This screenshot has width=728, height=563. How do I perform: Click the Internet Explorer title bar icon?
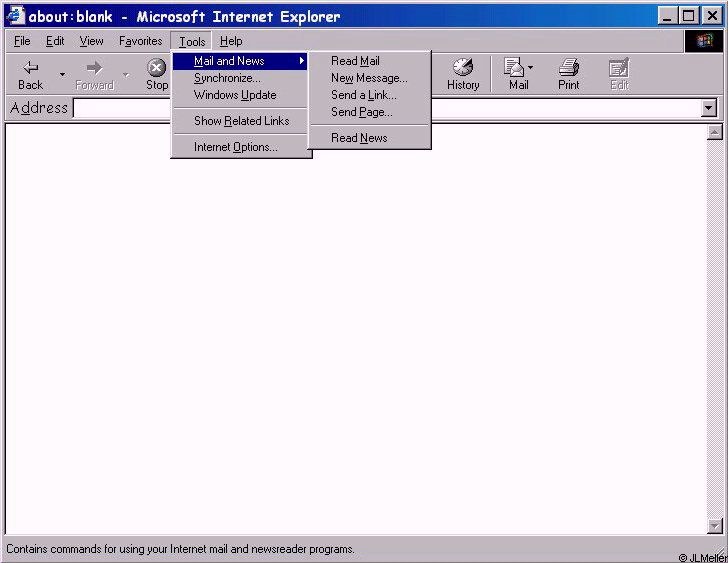click(x=15, y=16)
